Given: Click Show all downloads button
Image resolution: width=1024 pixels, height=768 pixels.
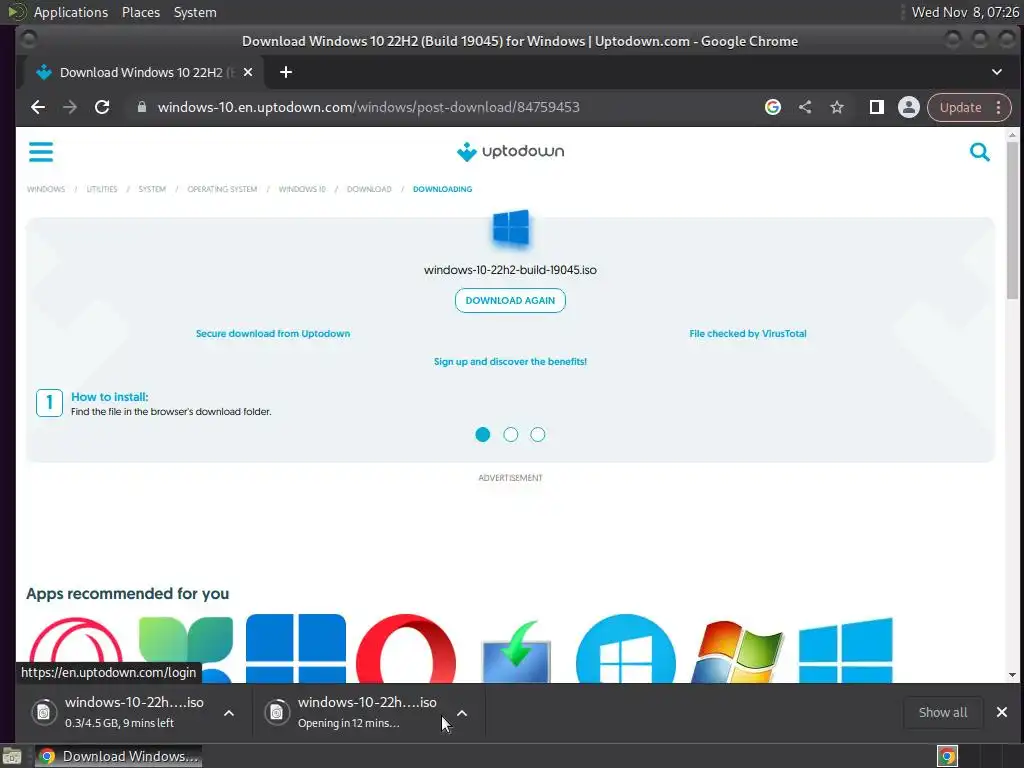Looking at the screenshot, I should (943, 712).
